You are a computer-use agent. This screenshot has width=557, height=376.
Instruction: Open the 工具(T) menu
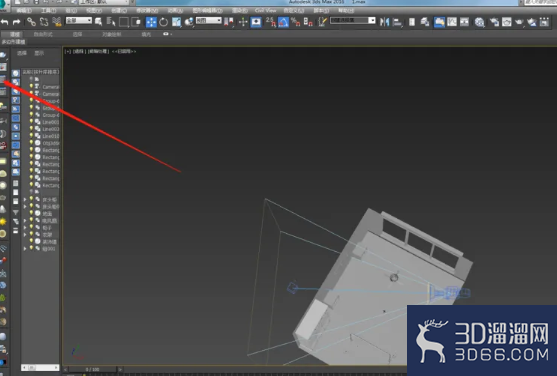48,11
